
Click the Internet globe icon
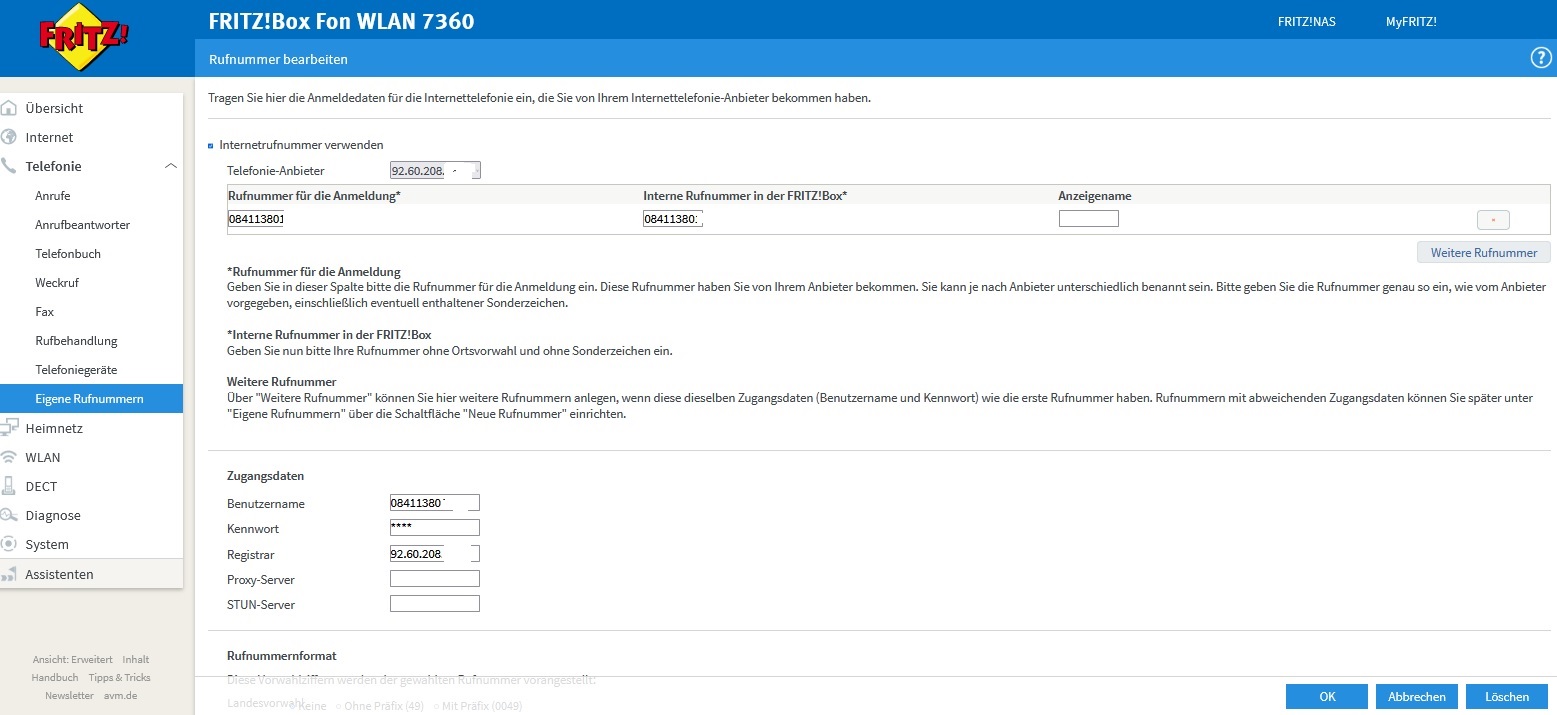coord(10,137)
